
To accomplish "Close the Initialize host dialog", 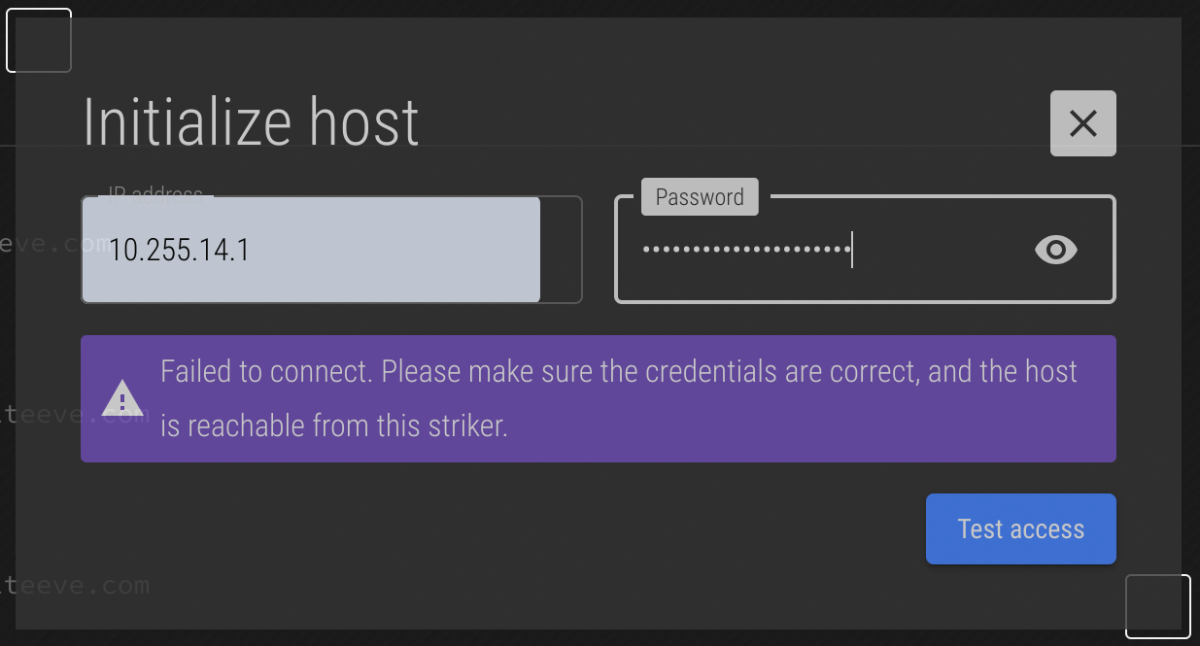I will (x=1083, y=124).
